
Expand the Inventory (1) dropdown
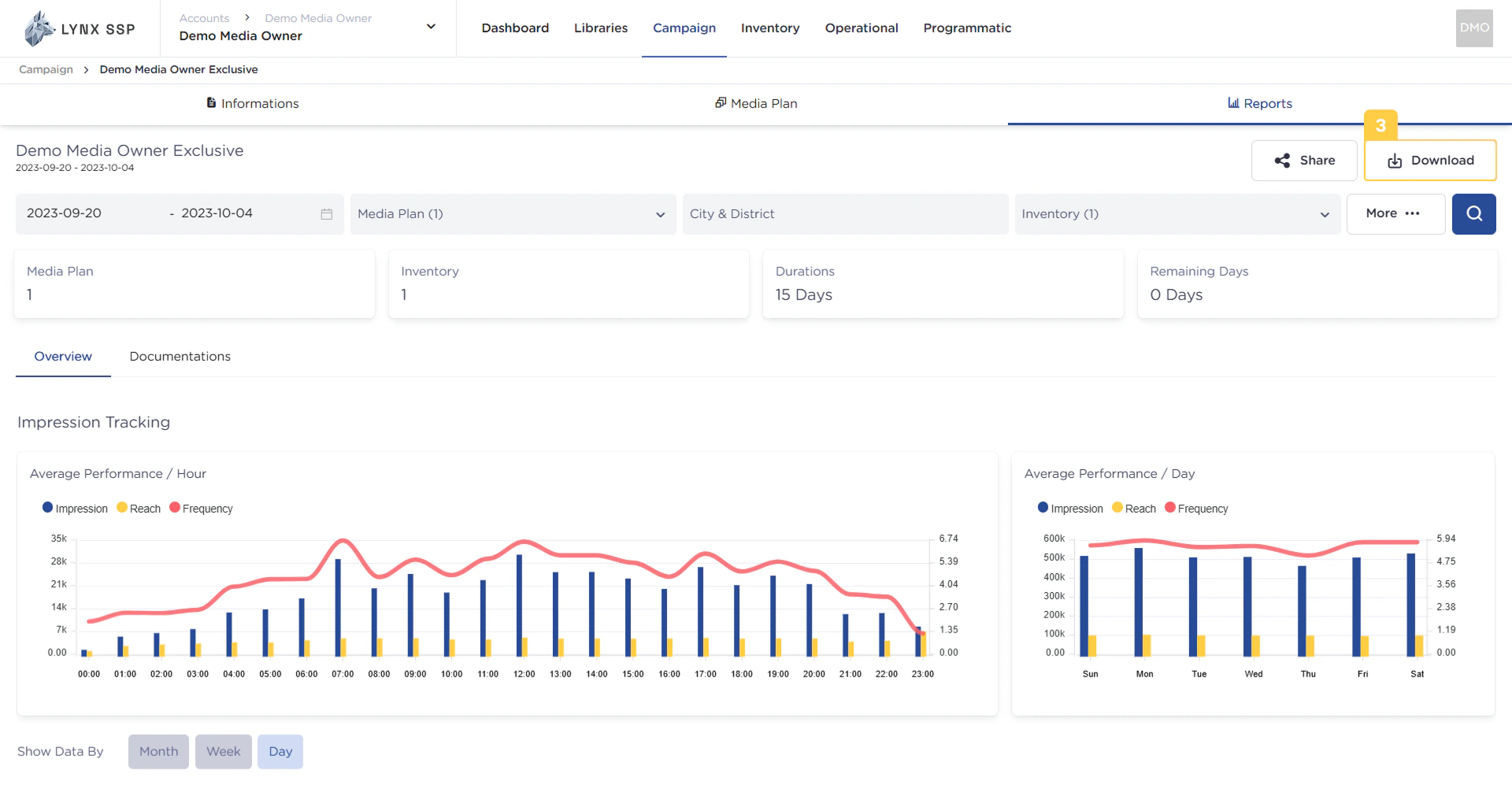[x=1322, y=213]
